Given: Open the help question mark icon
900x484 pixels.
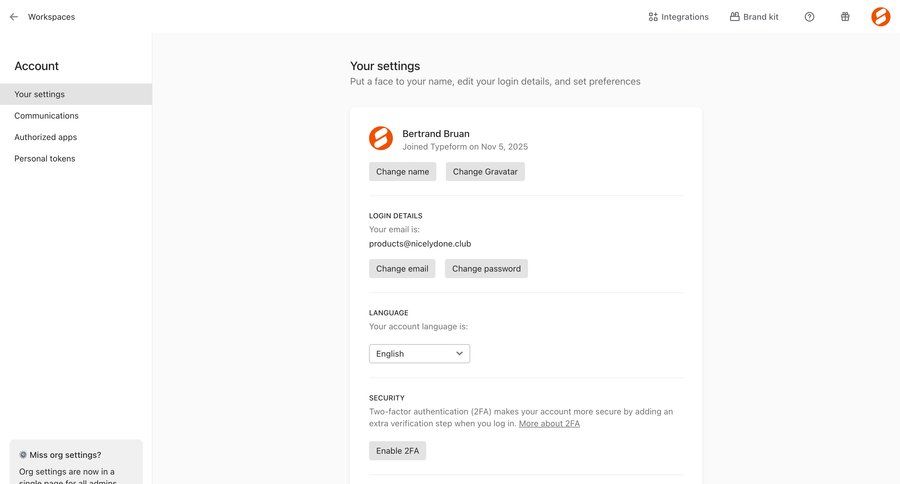Looking at the screenshot, I should (x=809, y=17).
